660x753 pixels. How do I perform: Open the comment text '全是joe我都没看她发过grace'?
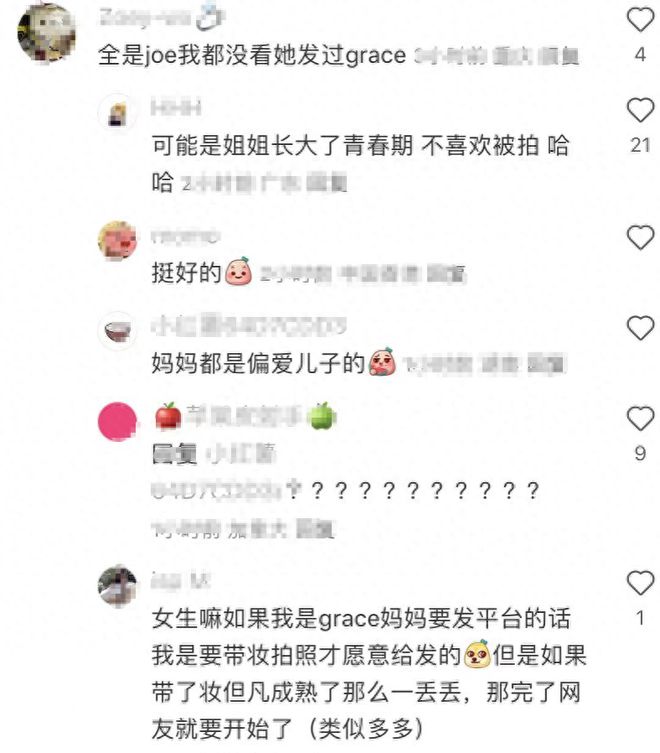252,55
